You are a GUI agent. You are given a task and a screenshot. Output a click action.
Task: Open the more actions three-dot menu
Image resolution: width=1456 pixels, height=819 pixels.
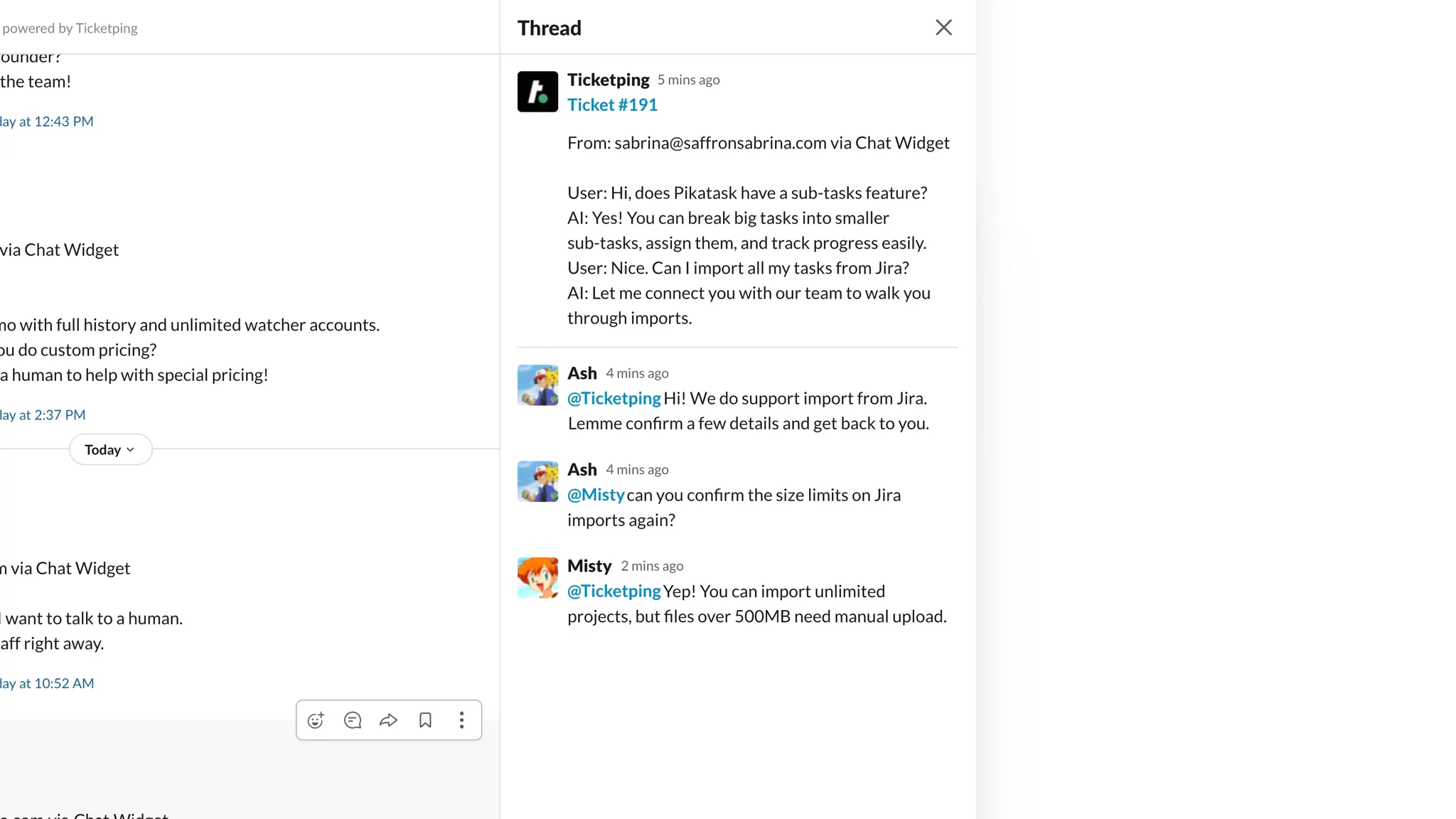click(x=461, y=720)
